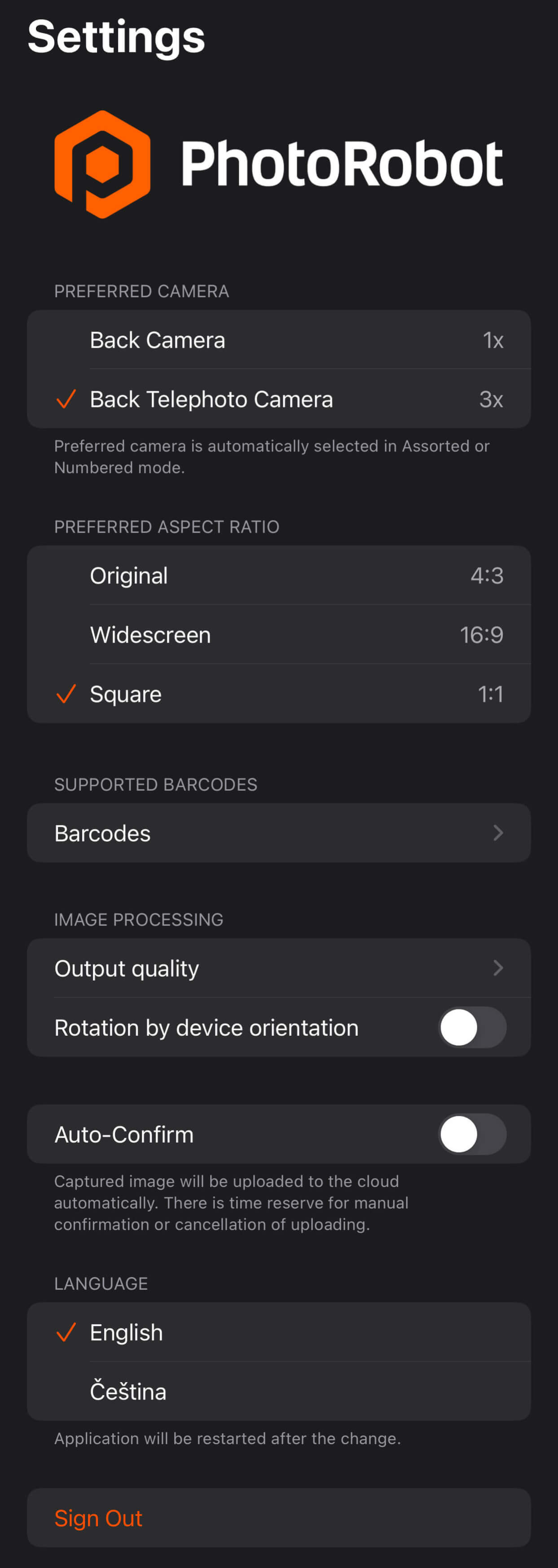Enable Rotation by device orientation
This screenshot has width=558, height=1568.
471,1027
